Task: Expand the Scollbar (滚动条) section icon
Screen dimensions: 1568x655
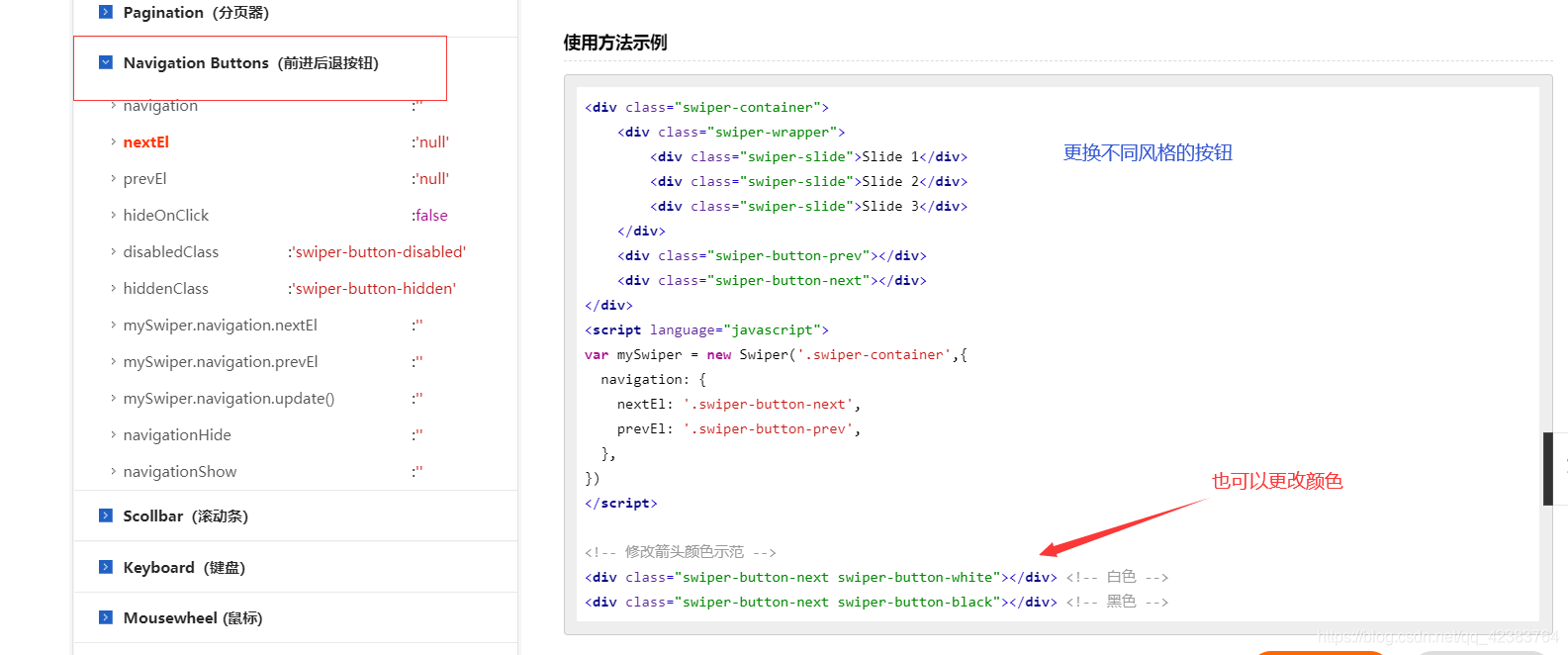Action: click(x=106, y=515)
